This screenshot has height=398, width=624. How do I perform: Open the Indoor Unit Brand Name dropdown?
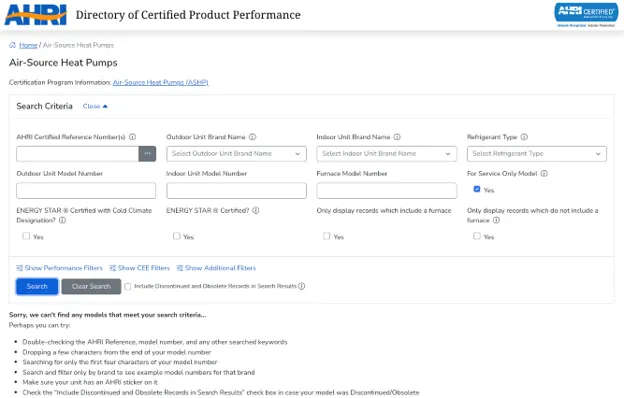tap(386, 154)
